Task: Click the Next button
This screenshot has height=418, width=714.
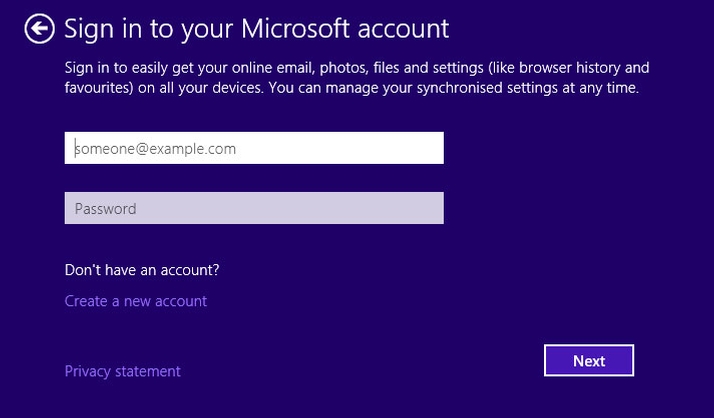Action: pos(589,360)
